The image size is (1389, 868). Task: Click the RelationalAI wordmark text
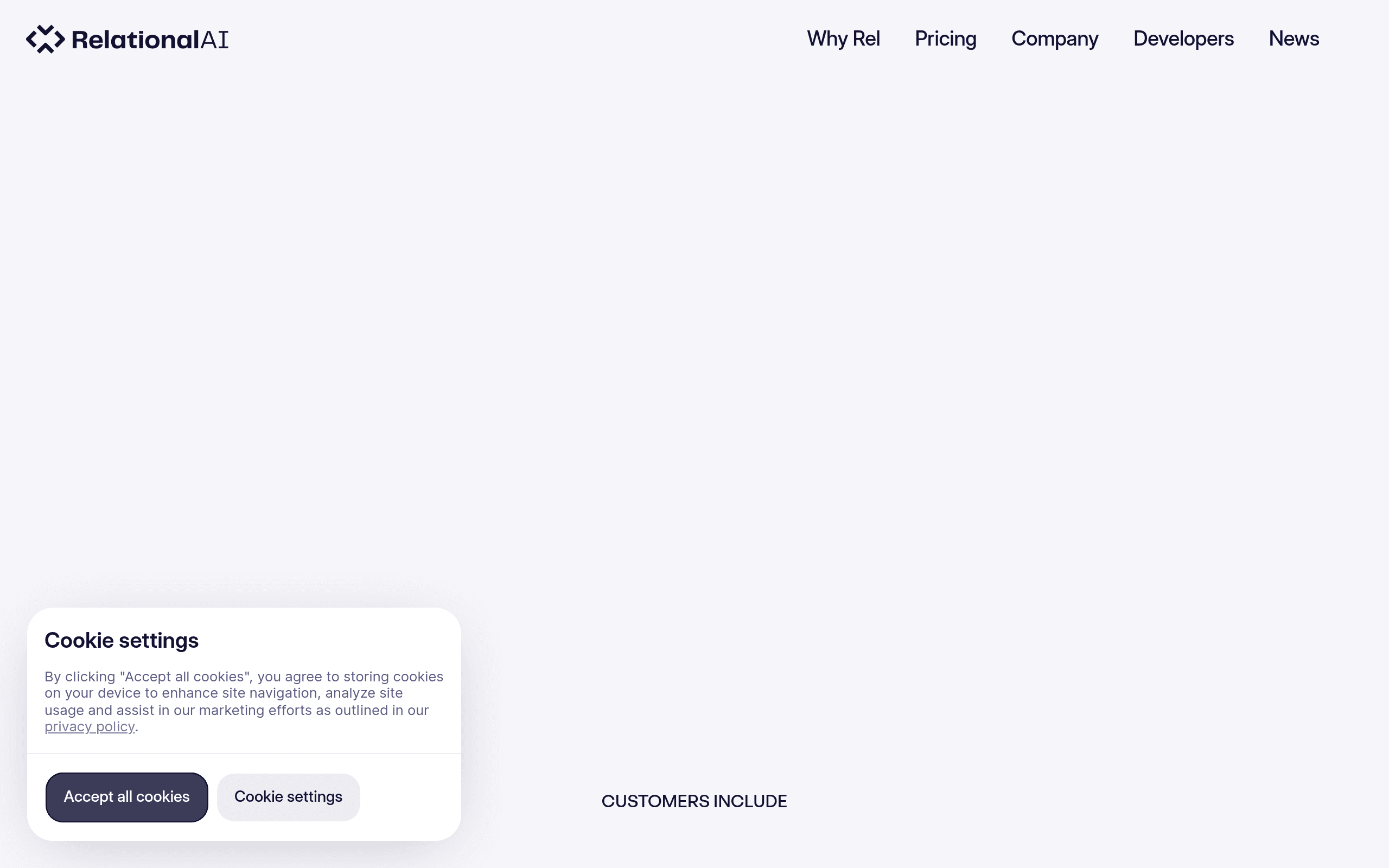point(150,40)
